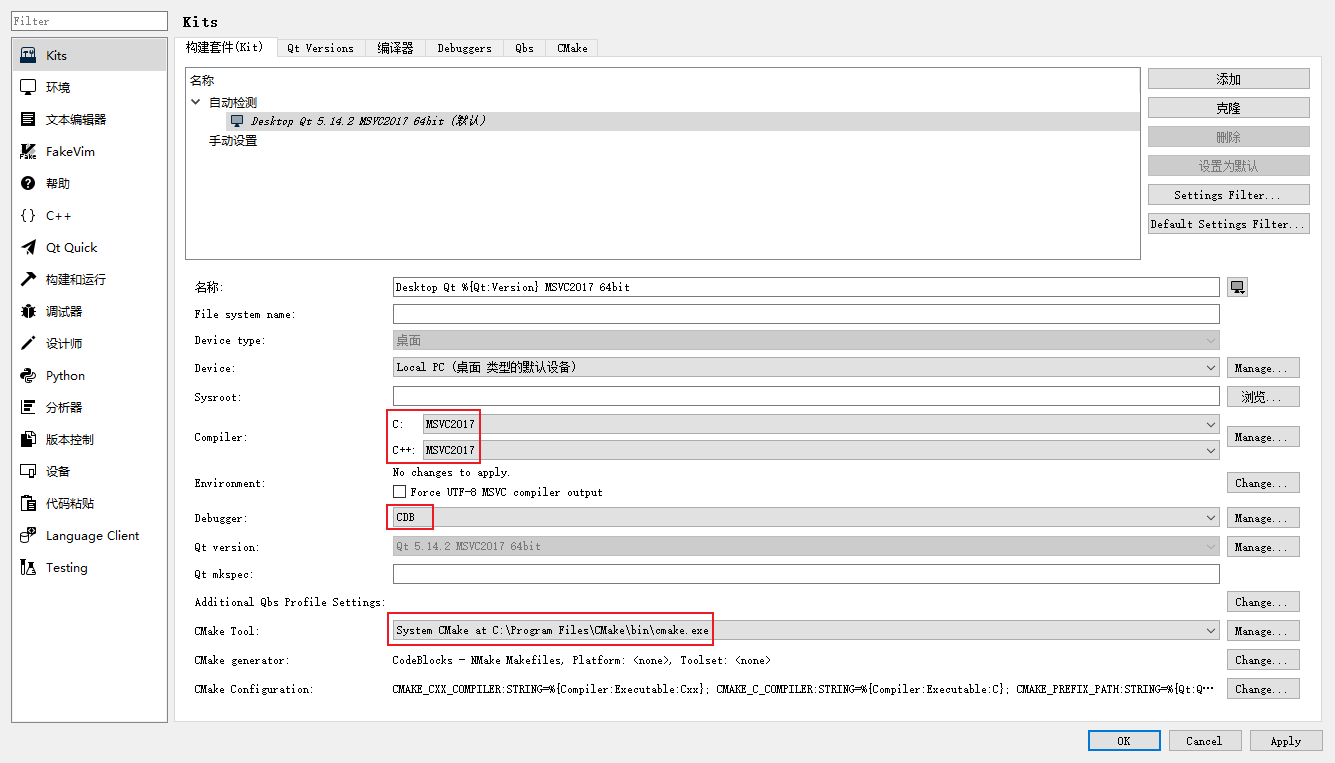Open the 环境 (Environment) settings icon
The width and height of the screenshot is (1335, 763).
(31, 86)
